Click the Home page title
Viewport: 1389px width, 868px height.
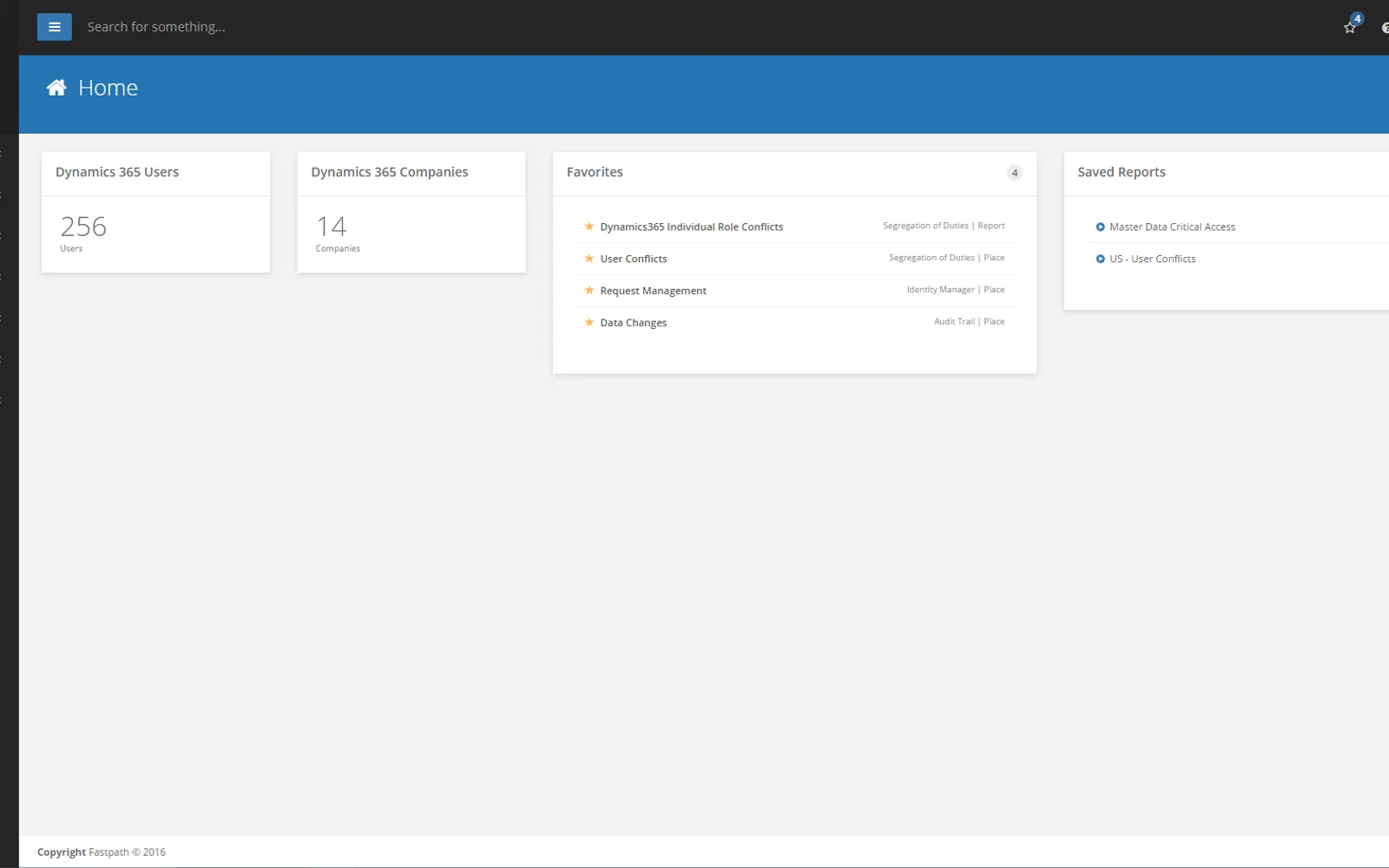[108, 88]
